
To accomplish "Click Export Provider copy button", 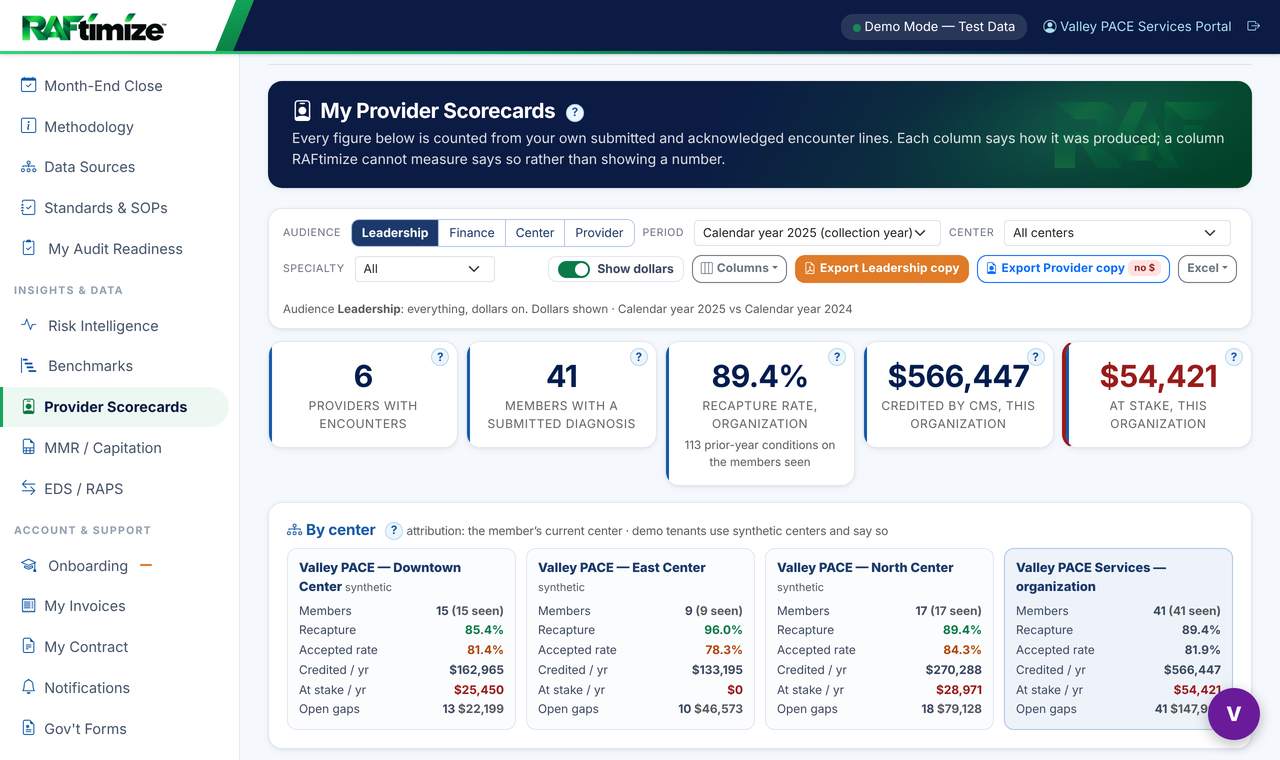I will (1073, 269).
